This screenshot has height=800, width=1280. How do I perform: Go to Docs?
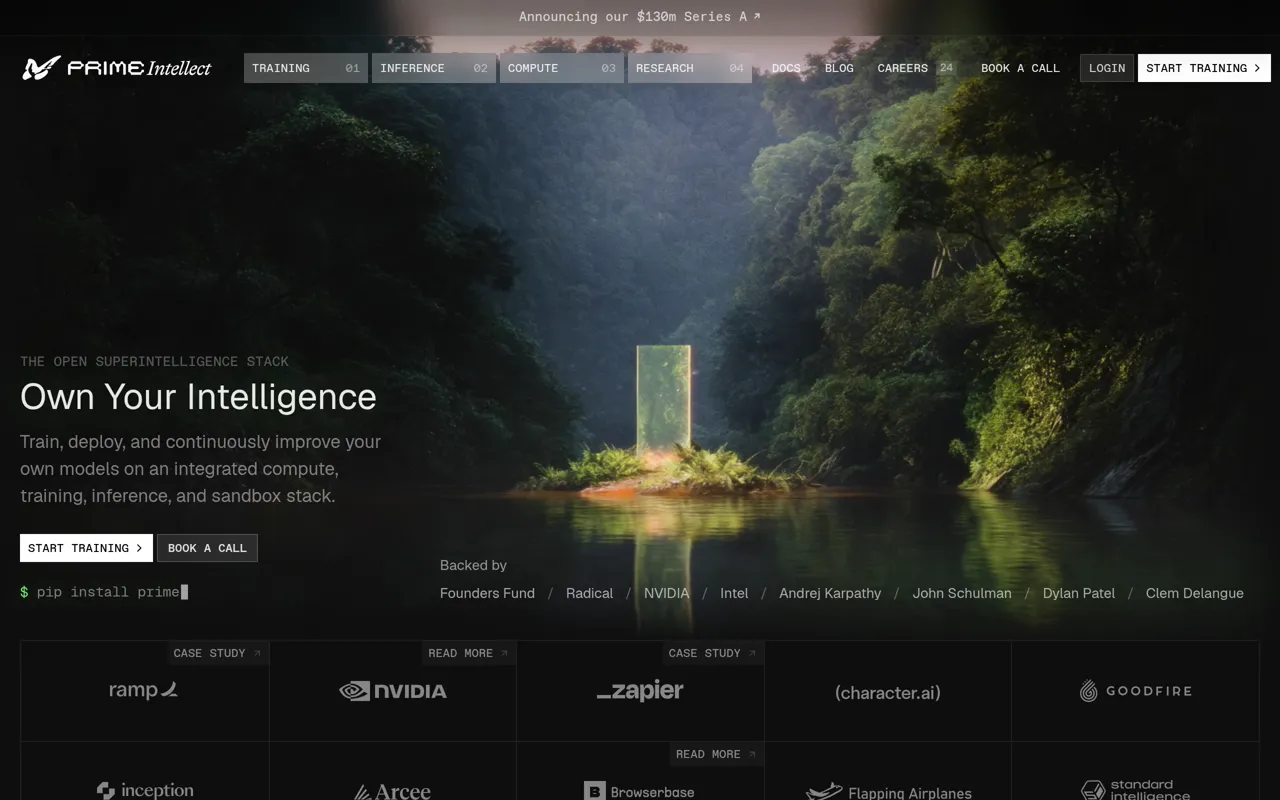tap(786, 68)
